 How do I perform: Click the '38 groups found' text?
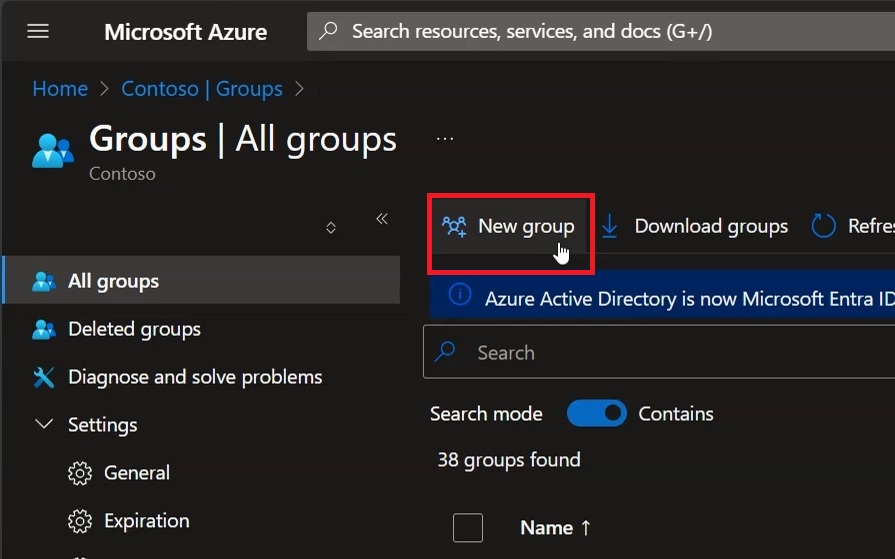point(509,460)
